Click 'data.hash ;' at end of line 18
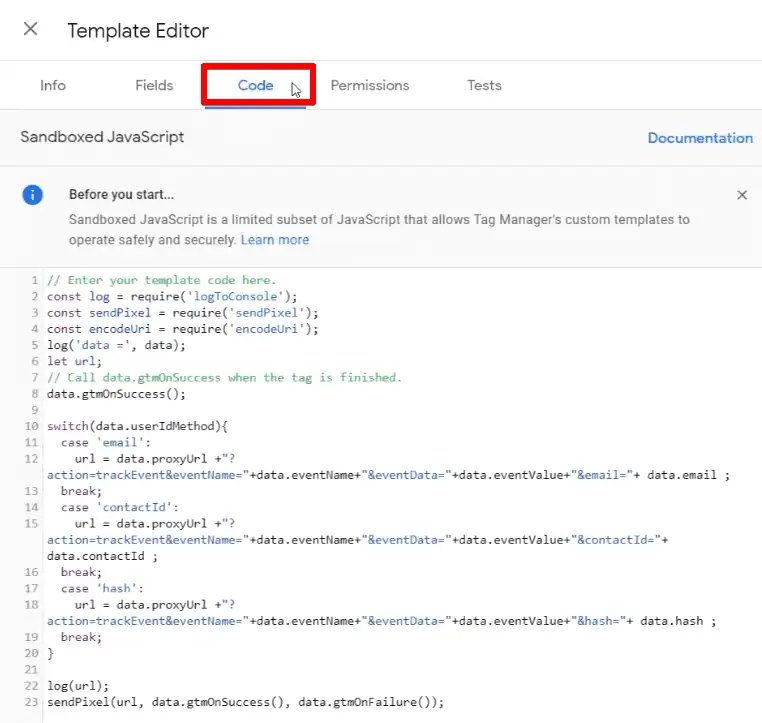 678,621
